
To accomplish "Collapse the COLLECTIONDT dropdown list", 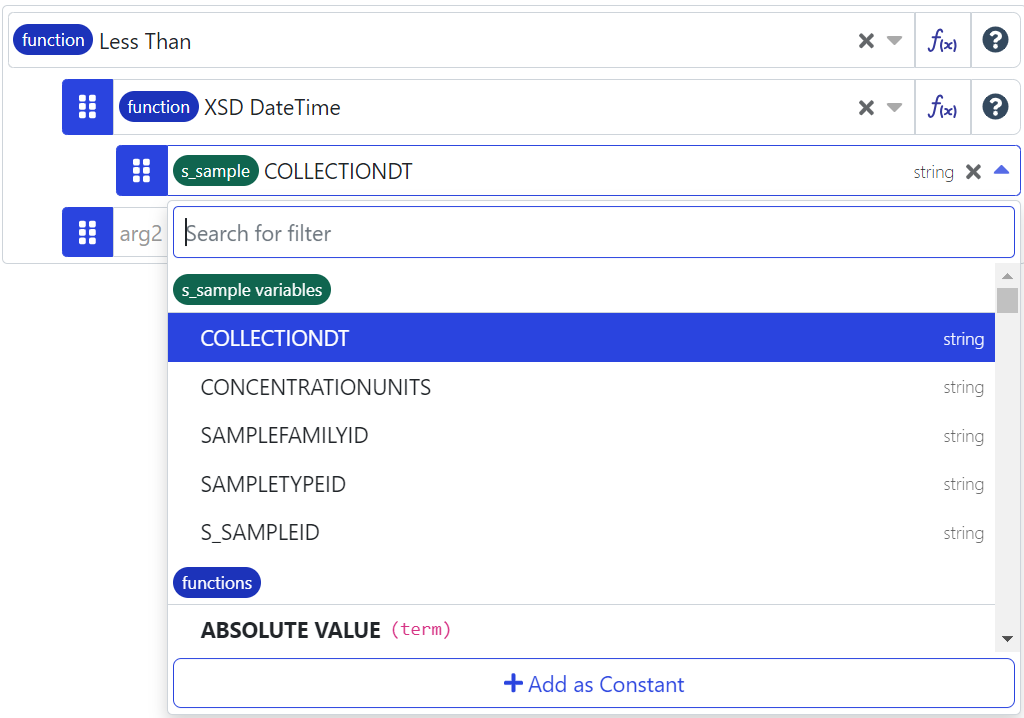I will click(x=1001, y=171).
